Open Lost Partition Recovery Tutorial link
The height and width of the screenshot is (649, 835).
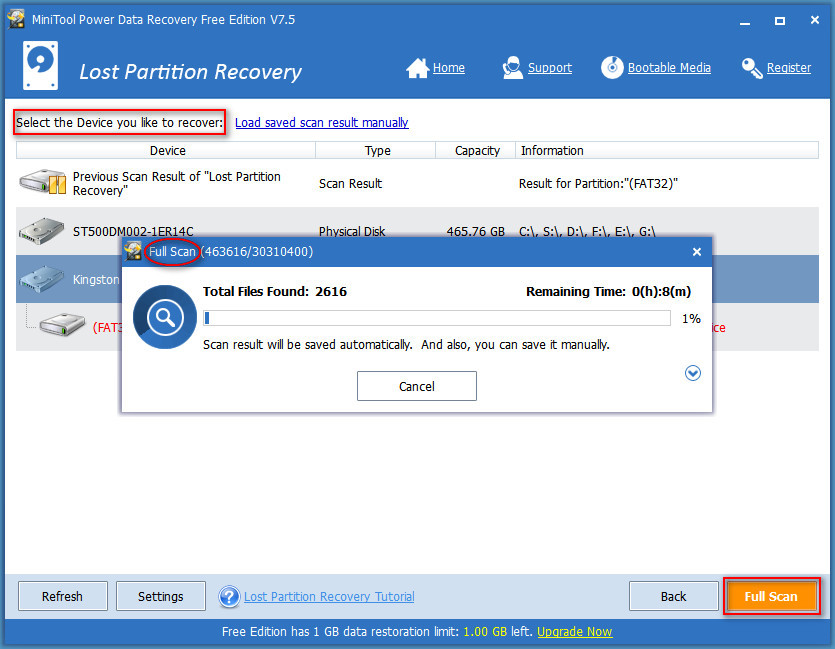pyautogui.click(x=329, y=597)
